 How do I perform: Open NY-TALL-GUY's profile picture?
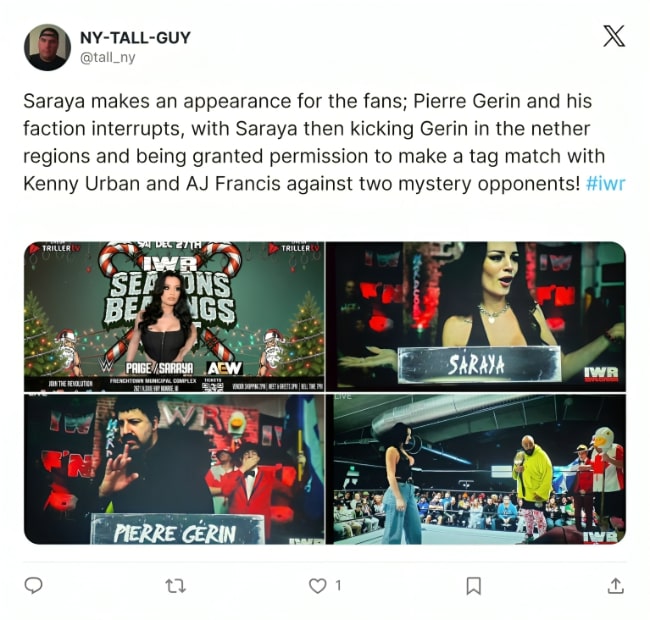pyautogui.click(x=47, y=47)
